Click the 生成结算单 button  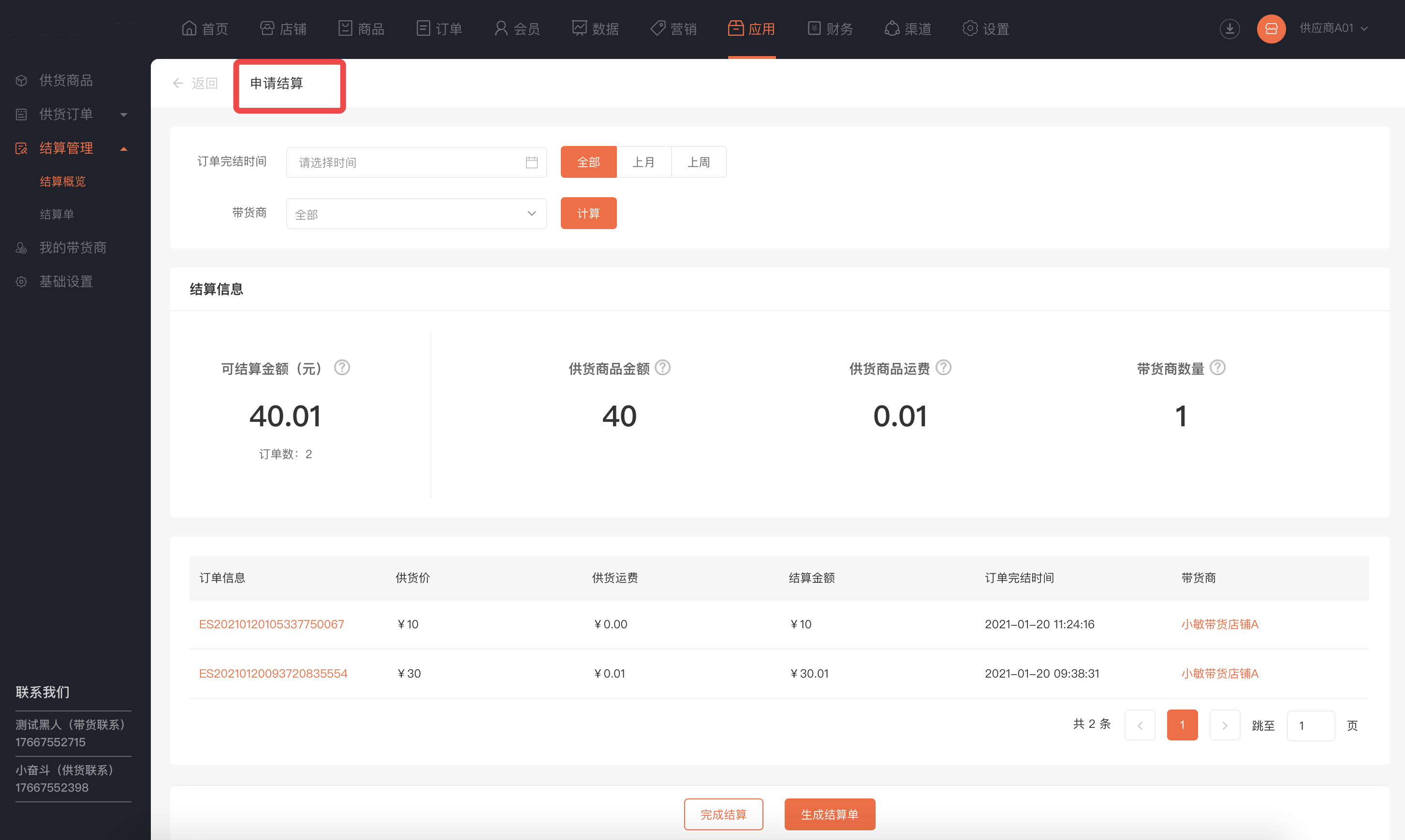[829, 814]
